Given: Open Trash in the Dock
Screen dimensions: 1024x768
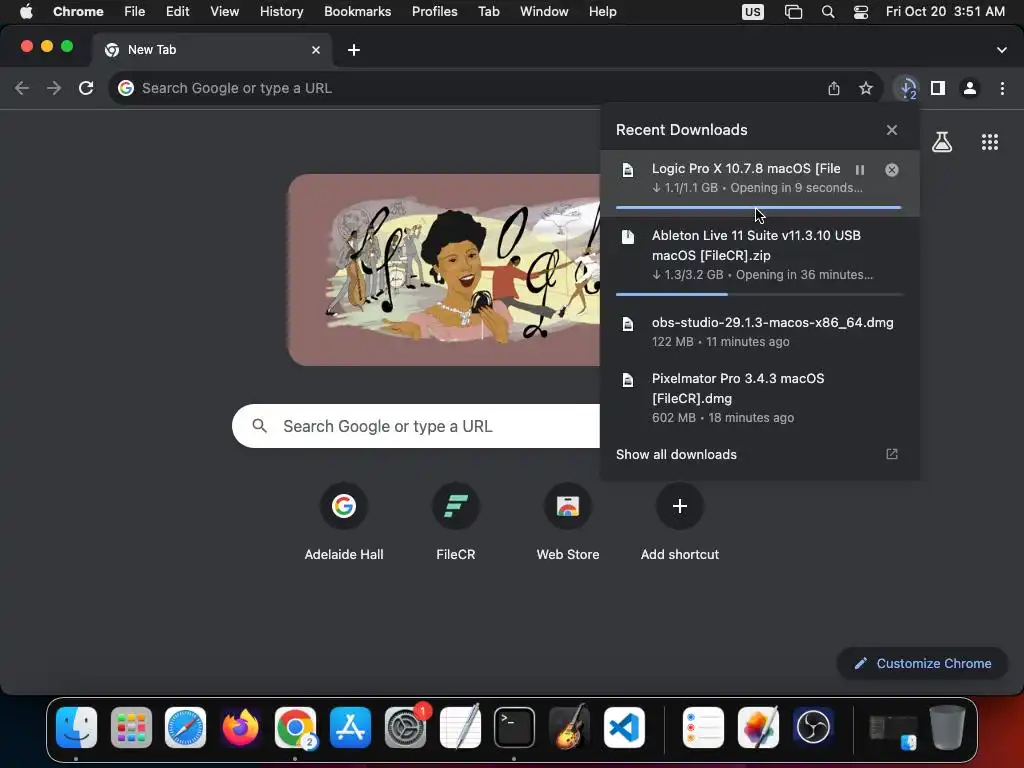Looking at the screenshot, I should point(948,728).
